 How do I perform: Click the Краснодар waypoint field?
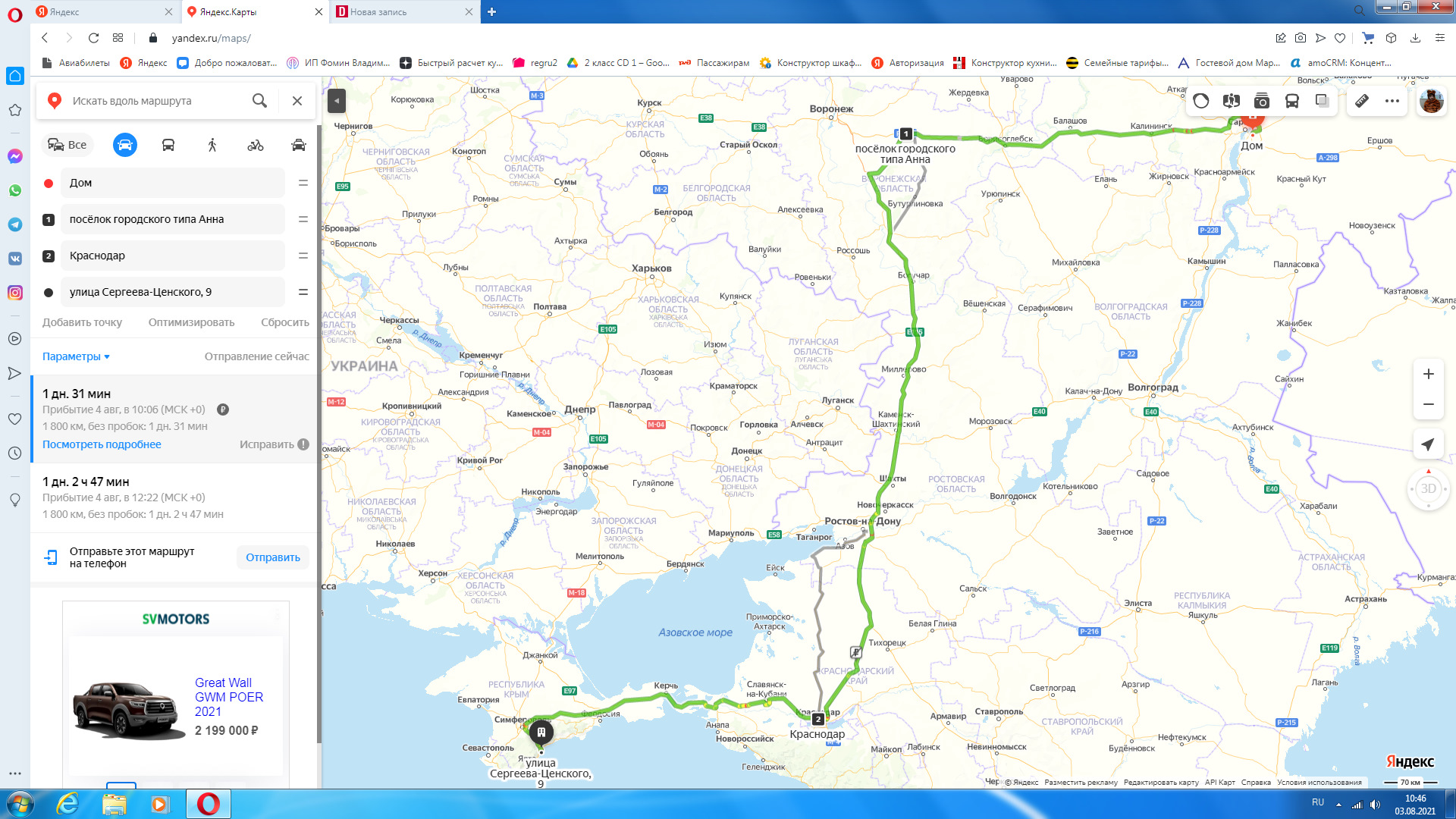(173, 256)
